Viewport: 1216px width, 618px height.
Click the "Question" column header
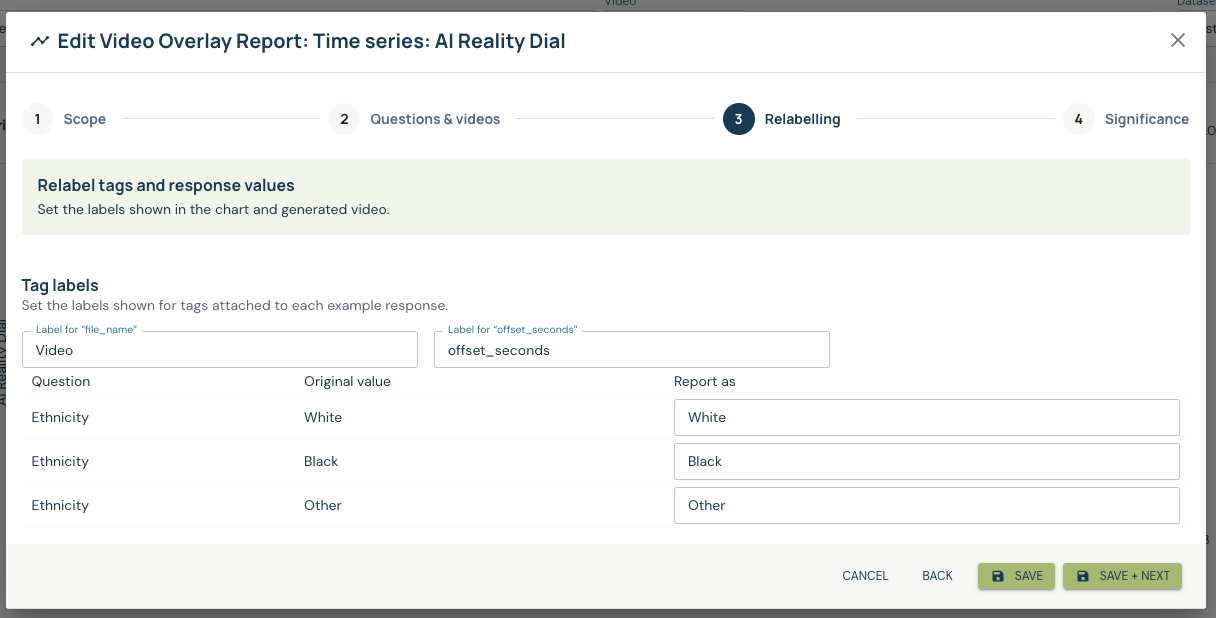click(x=61, y=381)
